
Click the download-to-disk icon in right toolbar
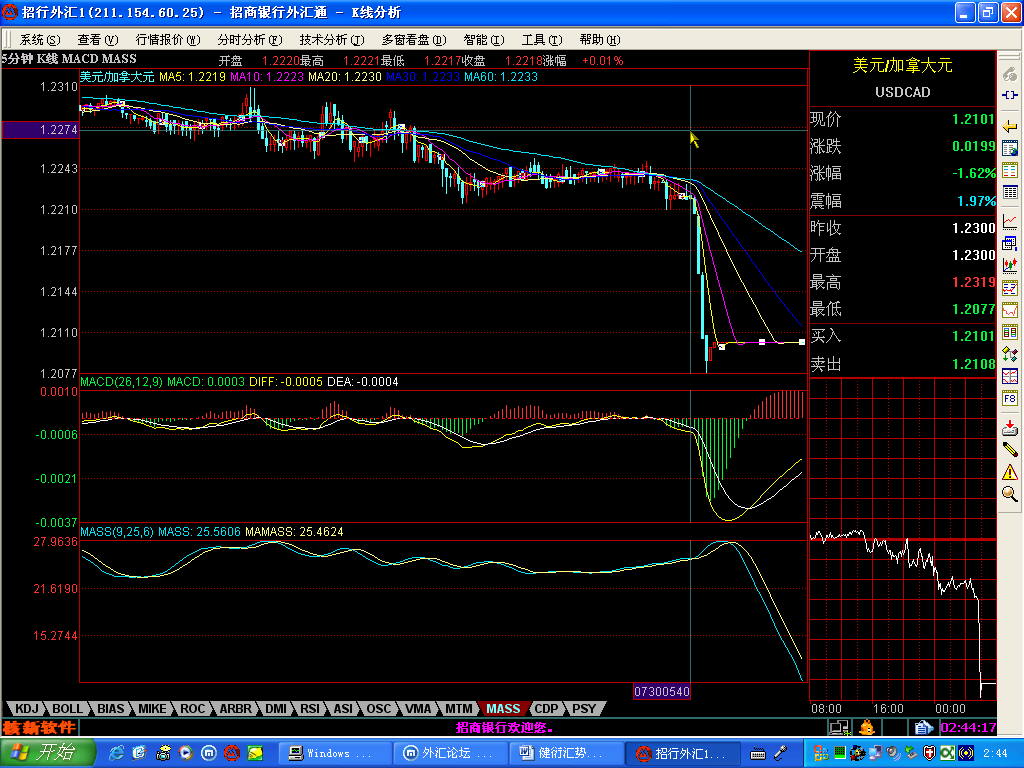click(1010, 427)
